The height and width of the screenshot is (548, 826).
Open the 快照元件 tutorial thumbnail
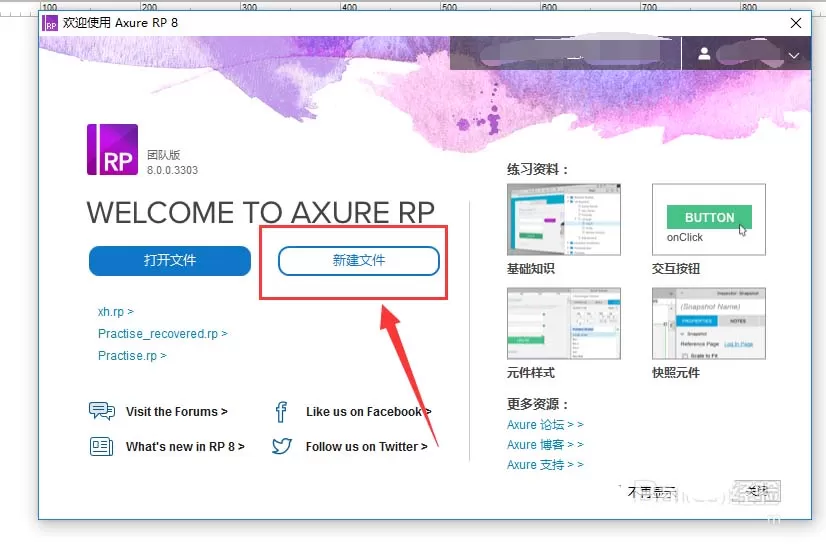coord(709,324)
